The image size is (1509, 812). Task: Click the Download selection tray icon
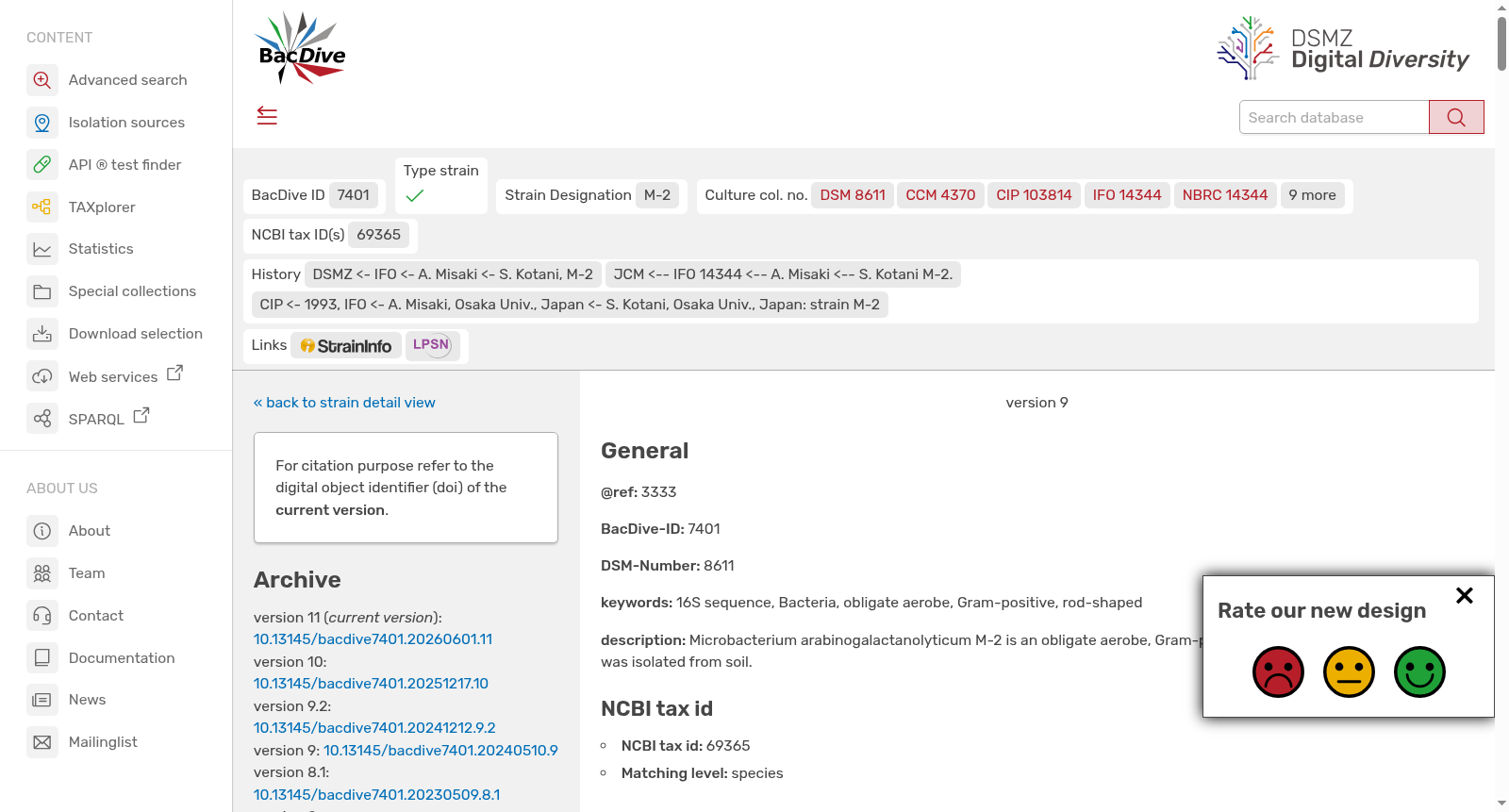click(x=42, y=334)
